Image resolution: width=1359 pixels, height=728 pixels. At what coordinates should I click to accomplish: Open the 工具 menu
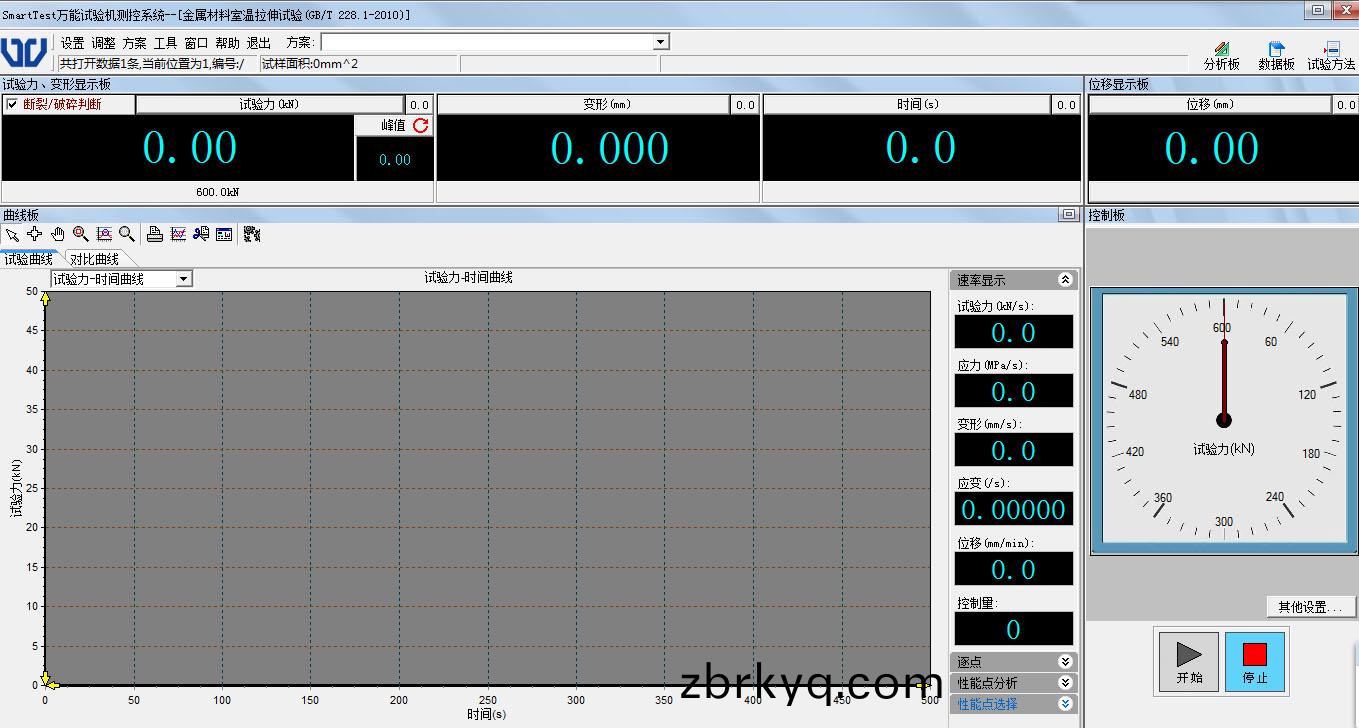[x=166, y=43]
